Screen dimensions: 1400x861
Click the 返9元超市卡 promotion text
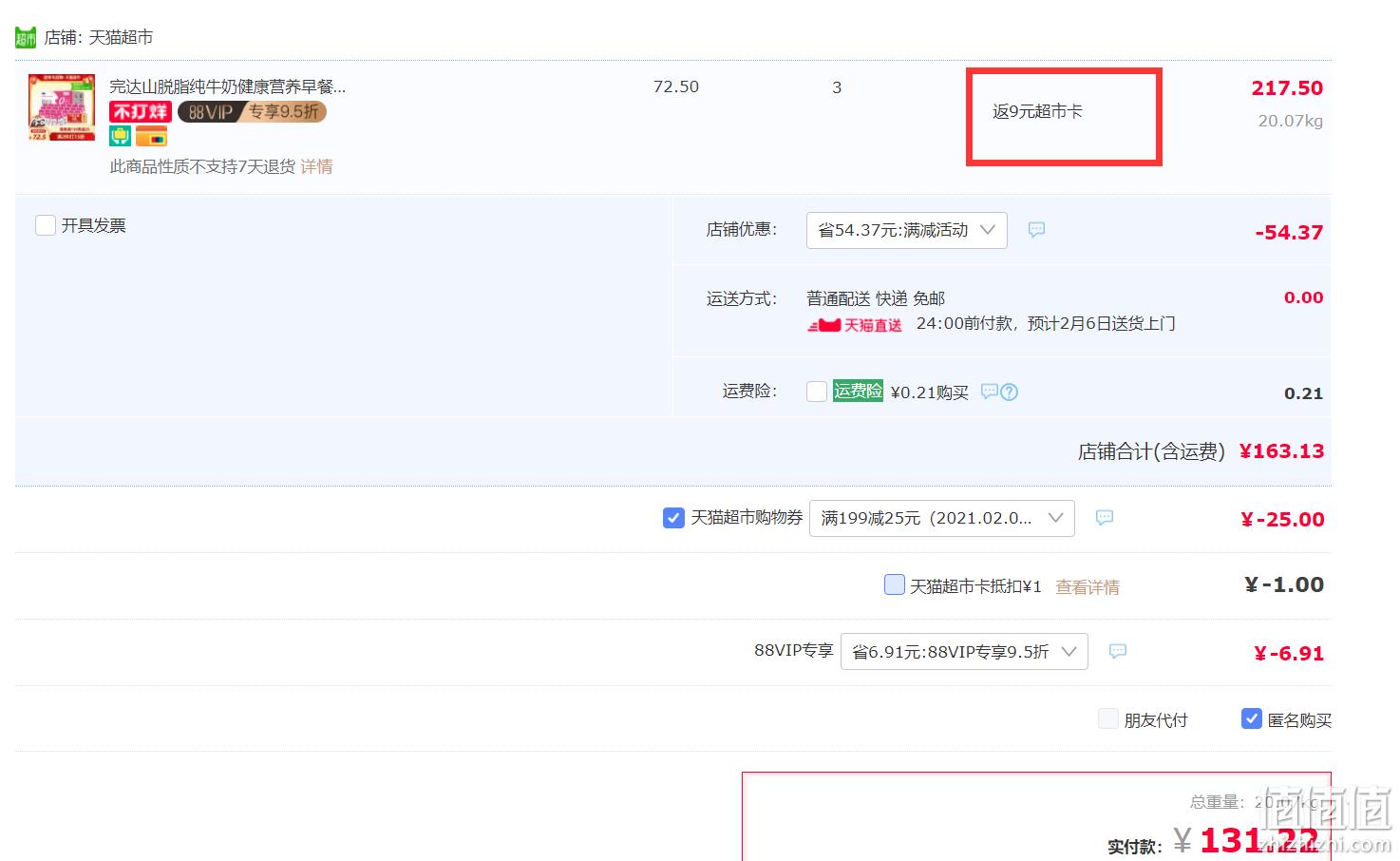(1037, 111)
